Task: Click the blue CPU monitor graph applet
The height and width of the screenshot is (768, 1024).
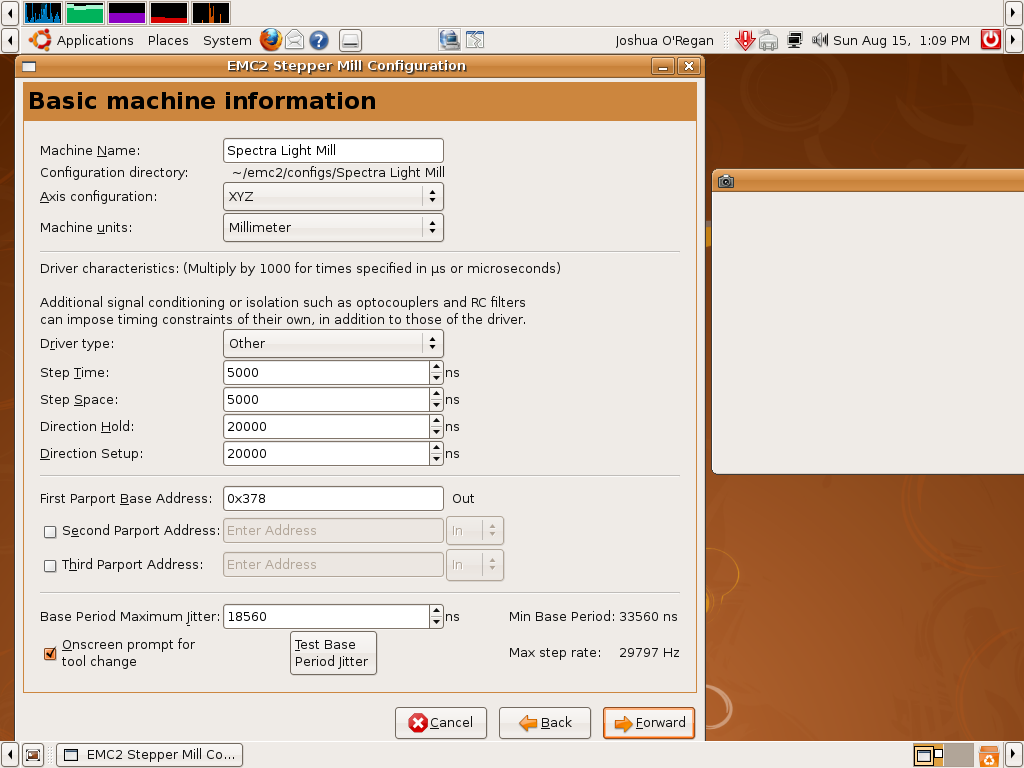Action: (x=43, y=12)
